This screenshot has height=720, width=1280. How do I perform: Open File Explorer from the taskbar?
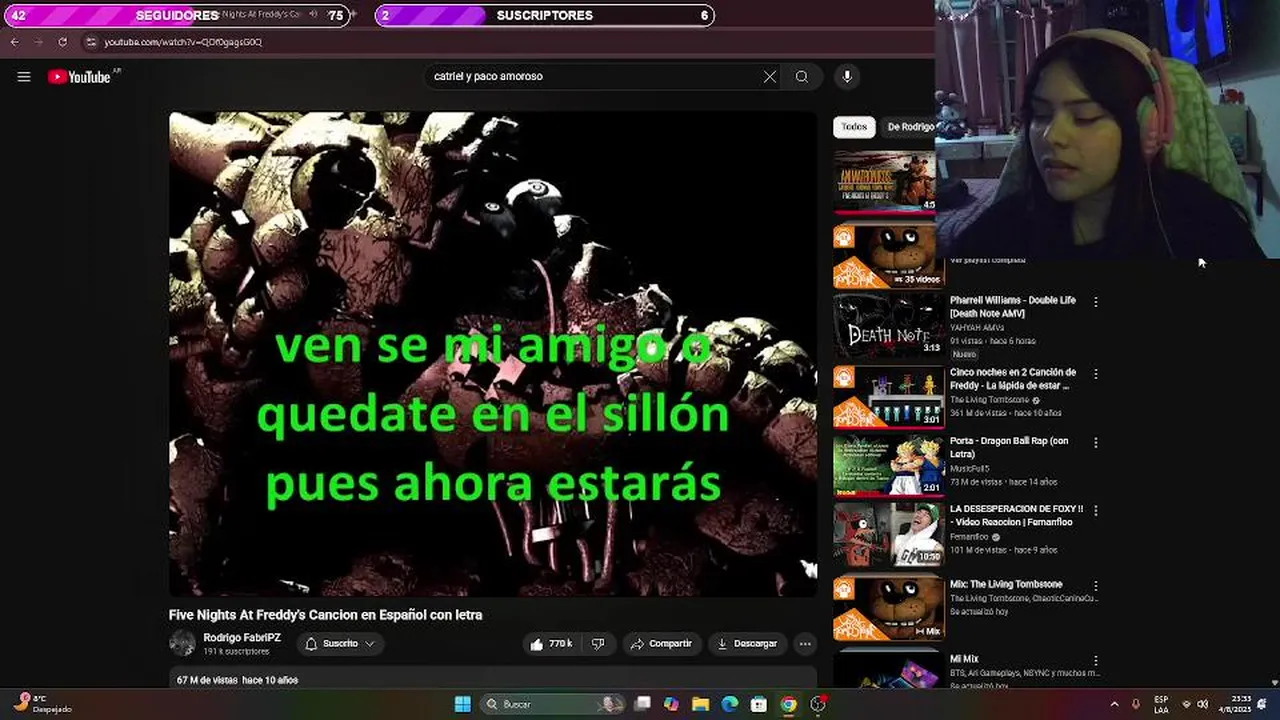coord(700,704)
